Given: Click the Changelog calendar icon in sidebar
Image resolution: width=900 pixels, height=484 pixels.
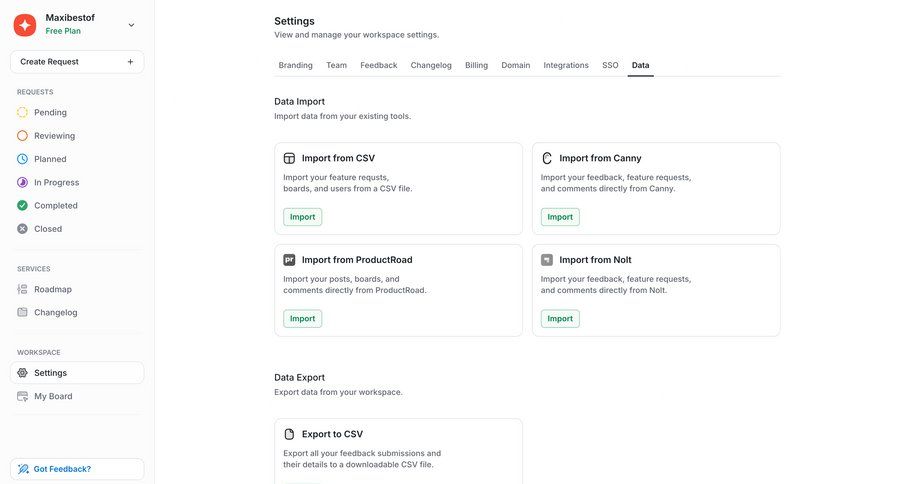Looking at the screenshot, I should tap(23, 312).
